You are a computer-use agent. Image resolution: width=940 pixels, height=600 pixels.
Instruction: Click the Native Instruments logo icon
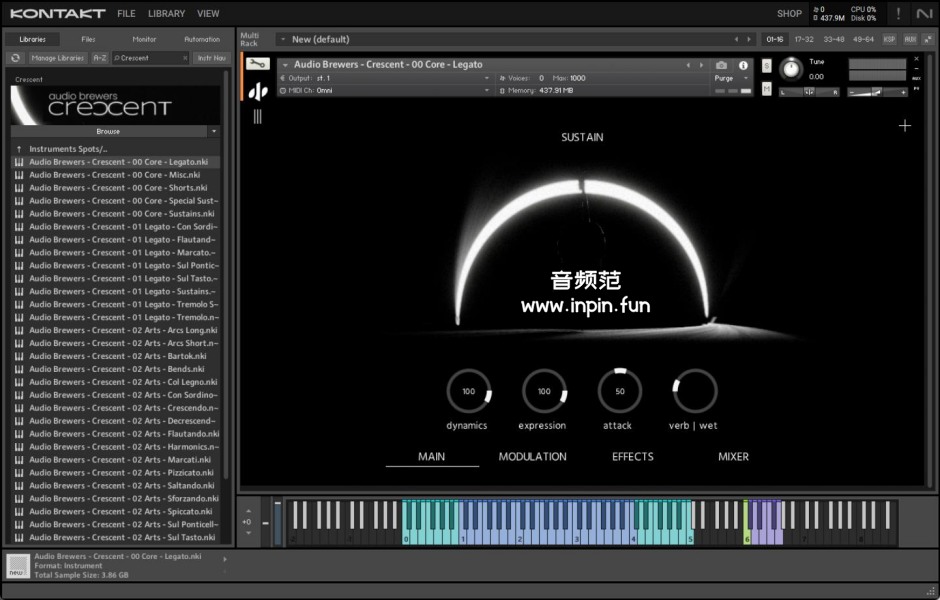click(x=923, y=14)
